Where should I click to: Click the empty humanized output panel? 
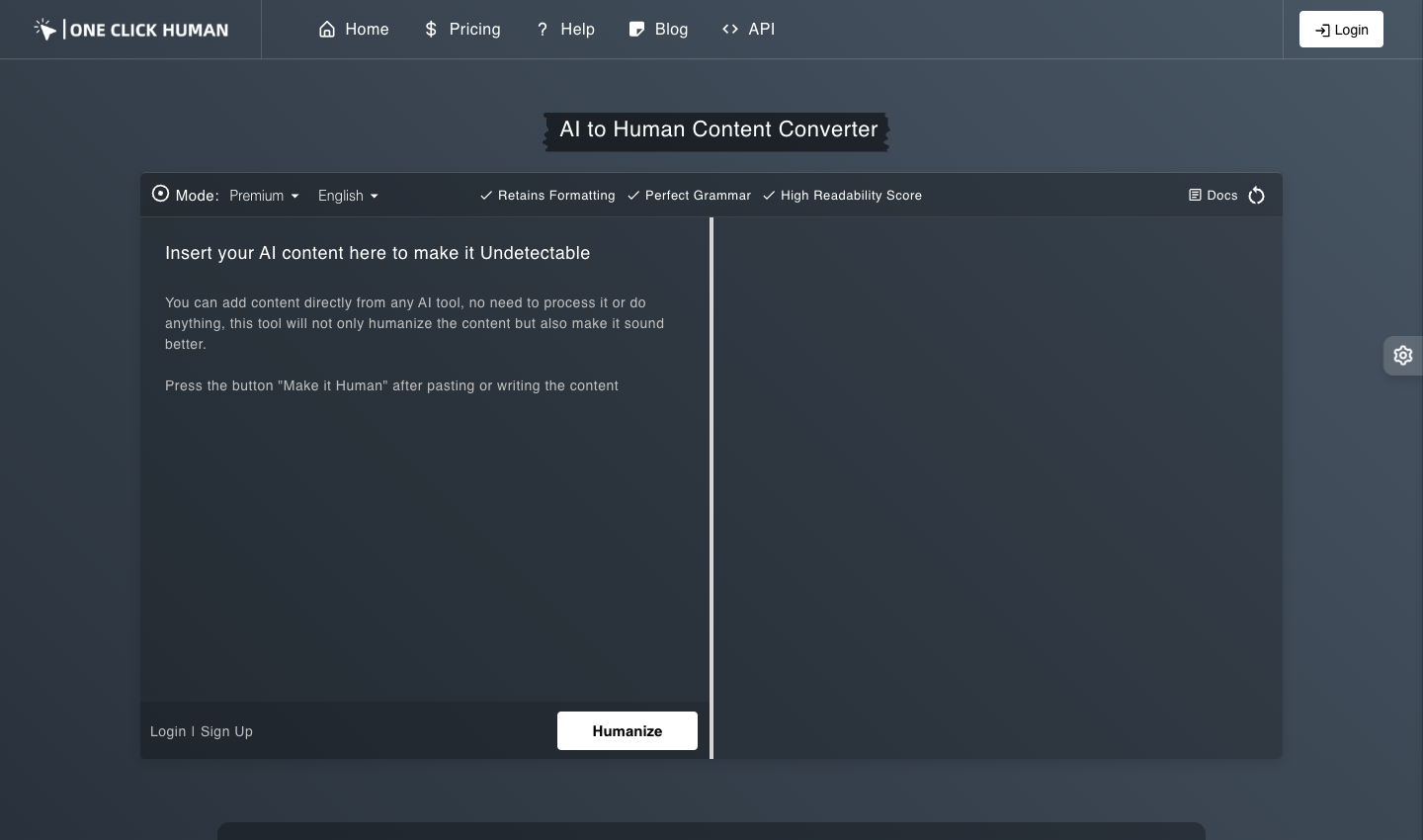point(998,488)
